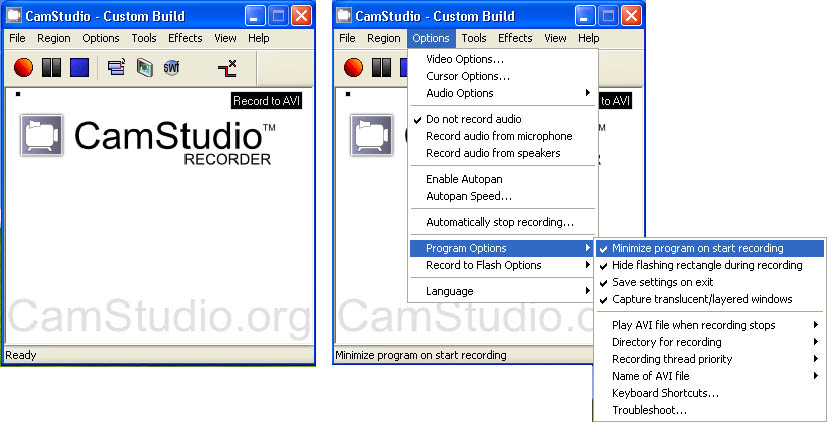Open Effects menu in right window
Viewport: 835px width, 437px height.
tap(515, 38)
